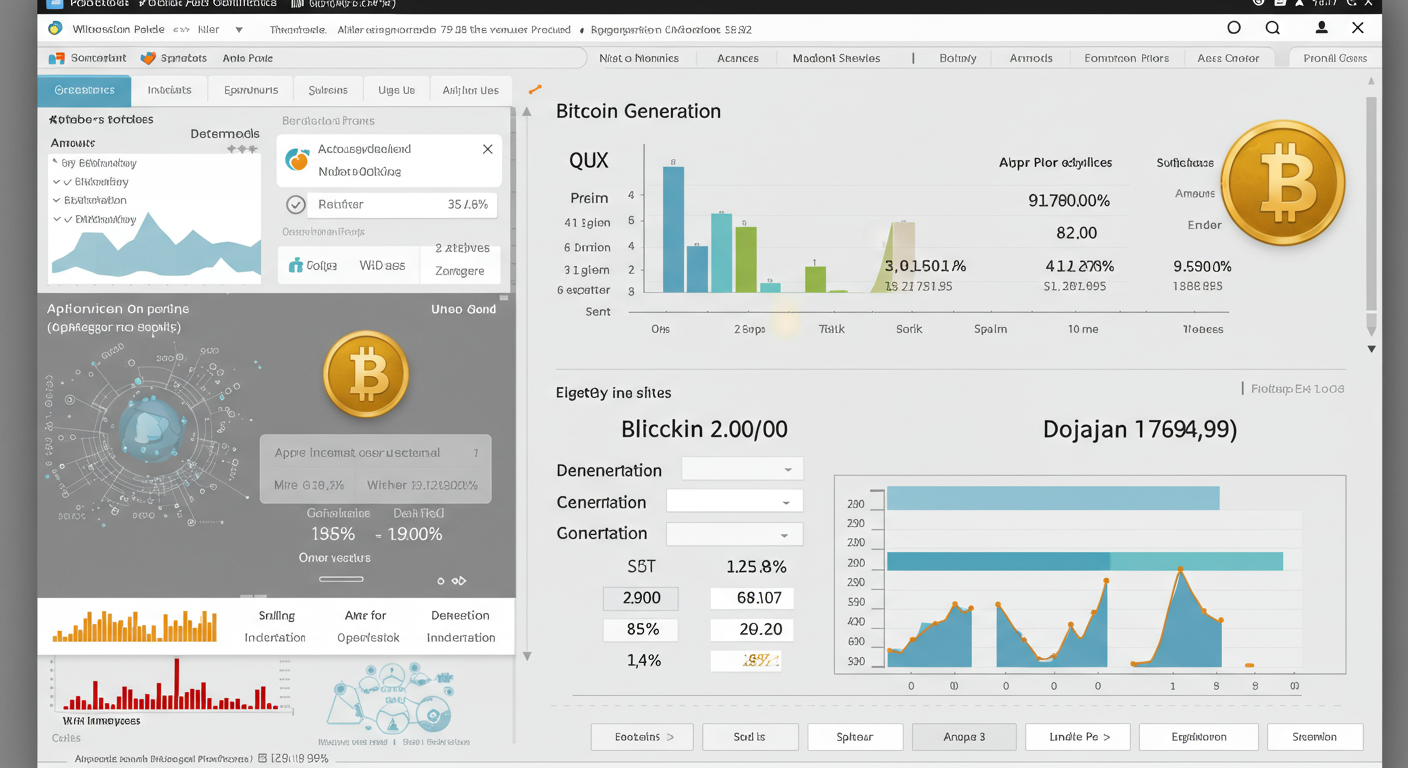Click the orange-blue icon on the Actoasgvdaclend card
The height and width of the screenshot is (768, 1408).
[297, 159]
